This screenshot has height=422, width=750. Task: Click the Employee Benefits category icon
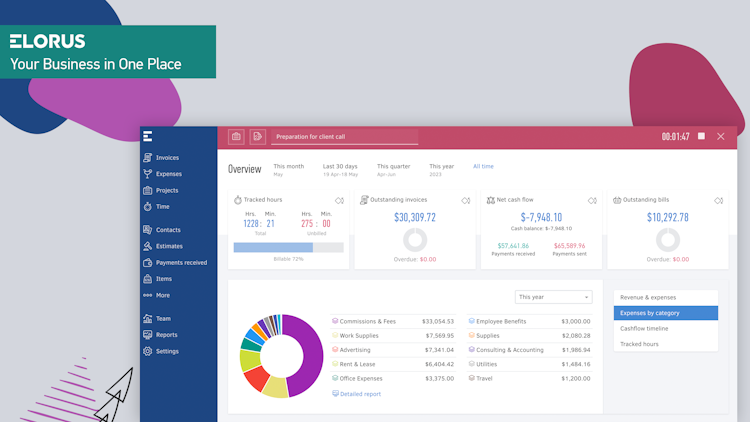pos(472,321)
